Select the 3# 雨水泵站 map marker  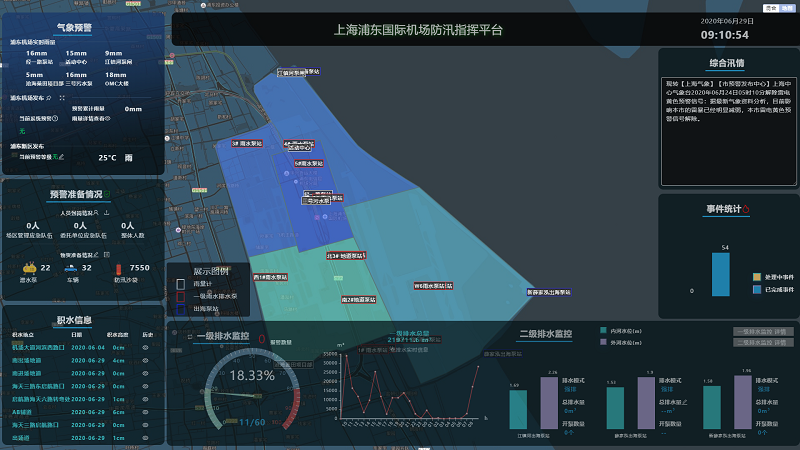(x=247, y=143)
